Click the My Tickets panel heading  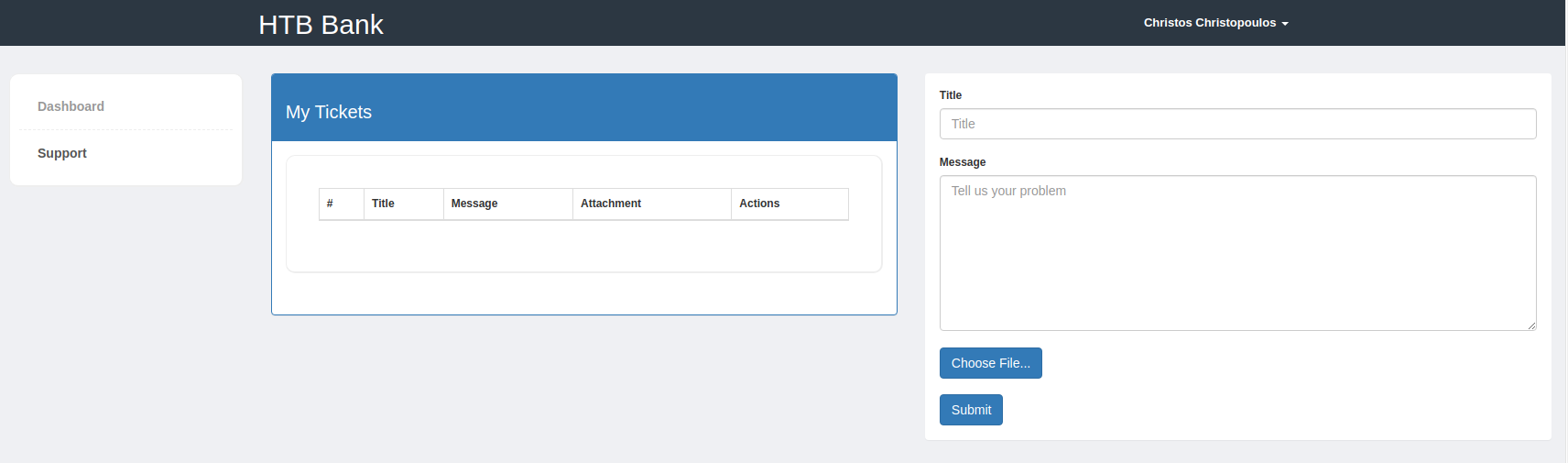[x=584, y=107]
